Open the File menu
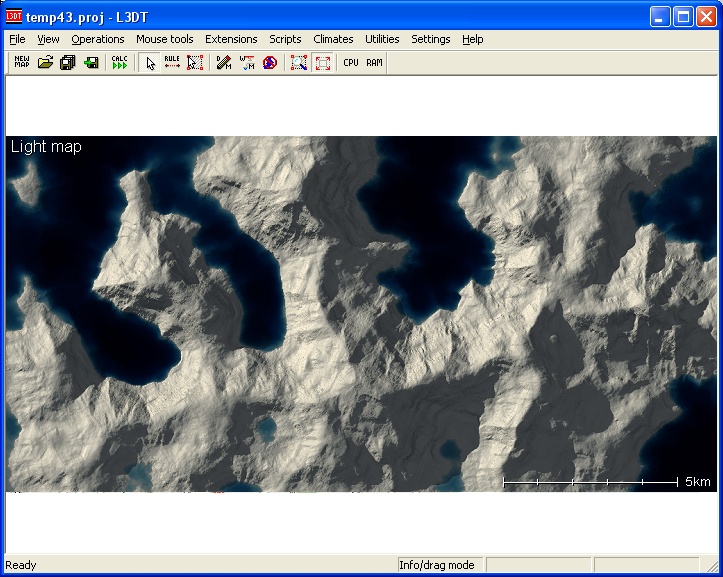Screen dimensions: 723x577 click(17, 39)
